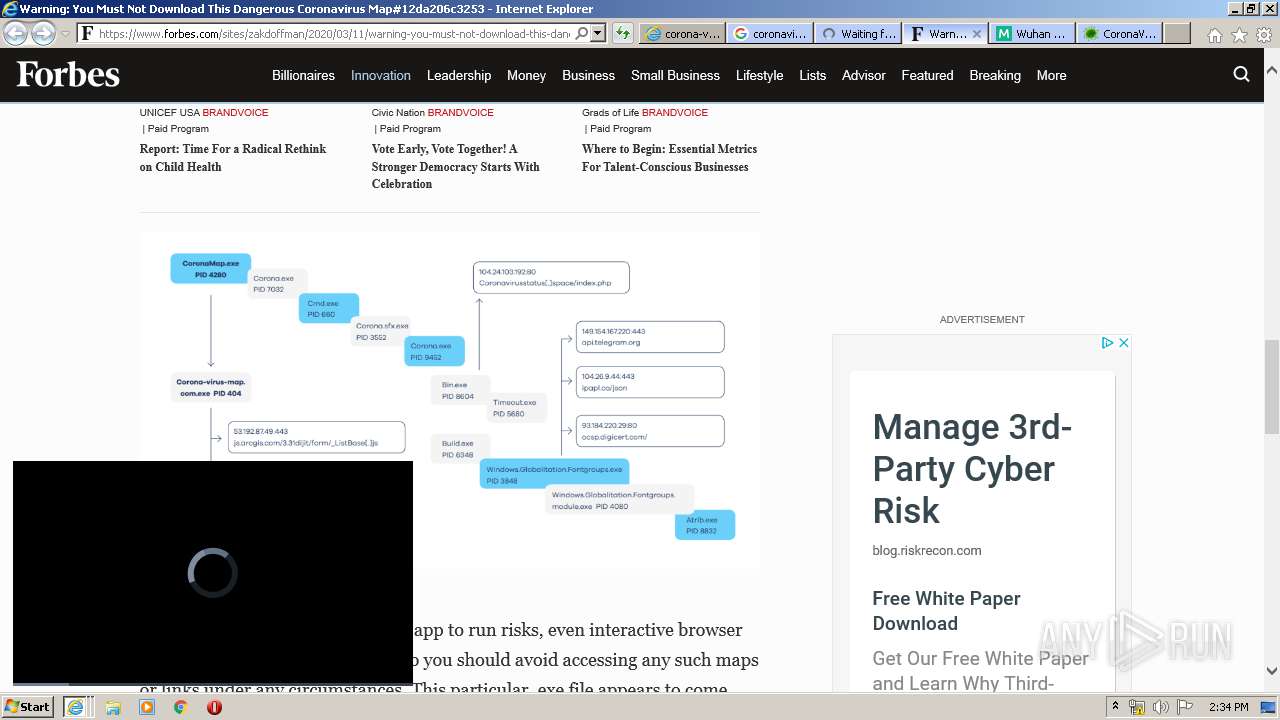This screenshot has height=720, width=1280.
Task: Open the Innovation menu
Action: click(x=381, y=75)
